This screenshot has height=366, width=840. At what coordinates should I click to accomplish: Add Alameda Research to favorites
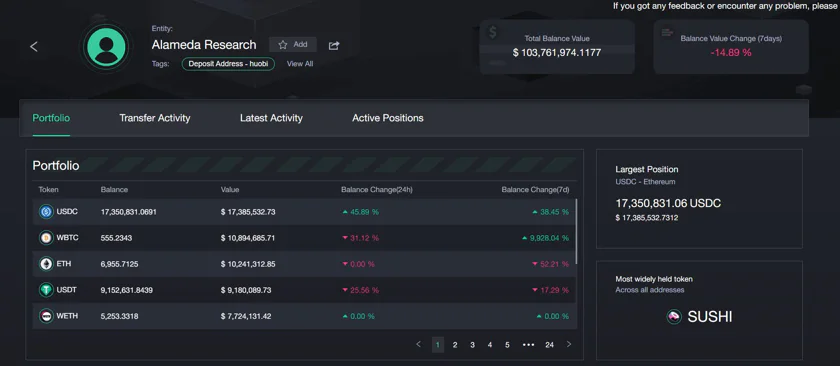pos(292,44)
